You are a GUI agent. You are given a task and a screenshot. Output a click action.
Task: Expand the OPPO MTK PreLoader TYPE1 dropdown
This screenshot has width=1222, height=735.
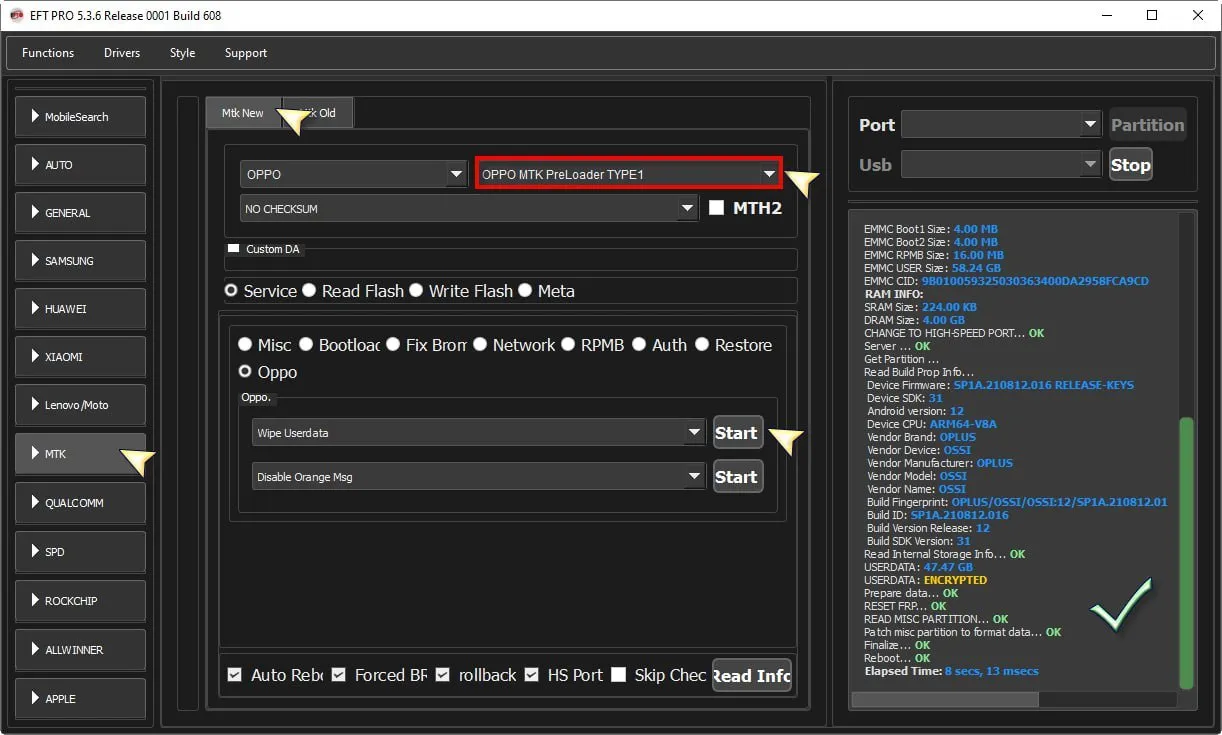tap(629, 174)
